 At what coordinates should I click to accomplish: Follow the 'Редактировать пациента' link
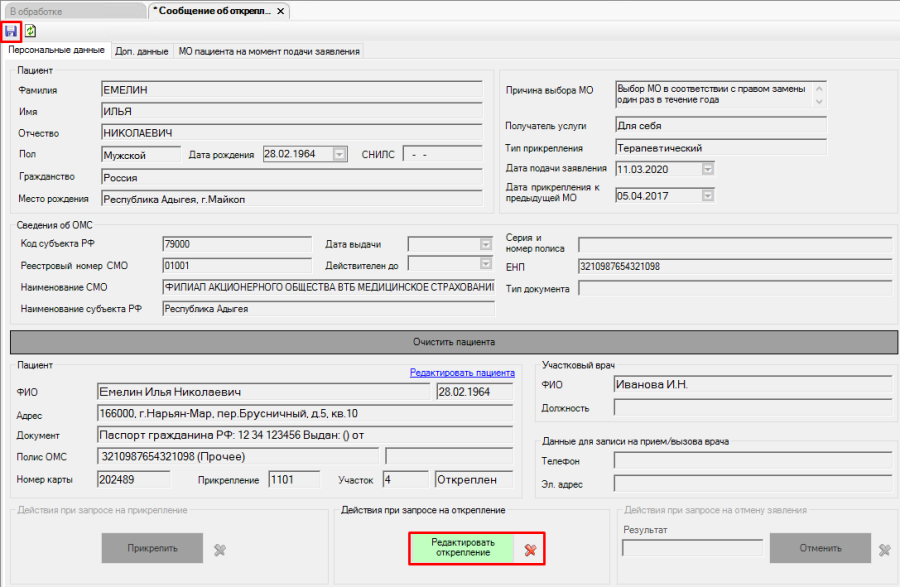click(461, 373)
